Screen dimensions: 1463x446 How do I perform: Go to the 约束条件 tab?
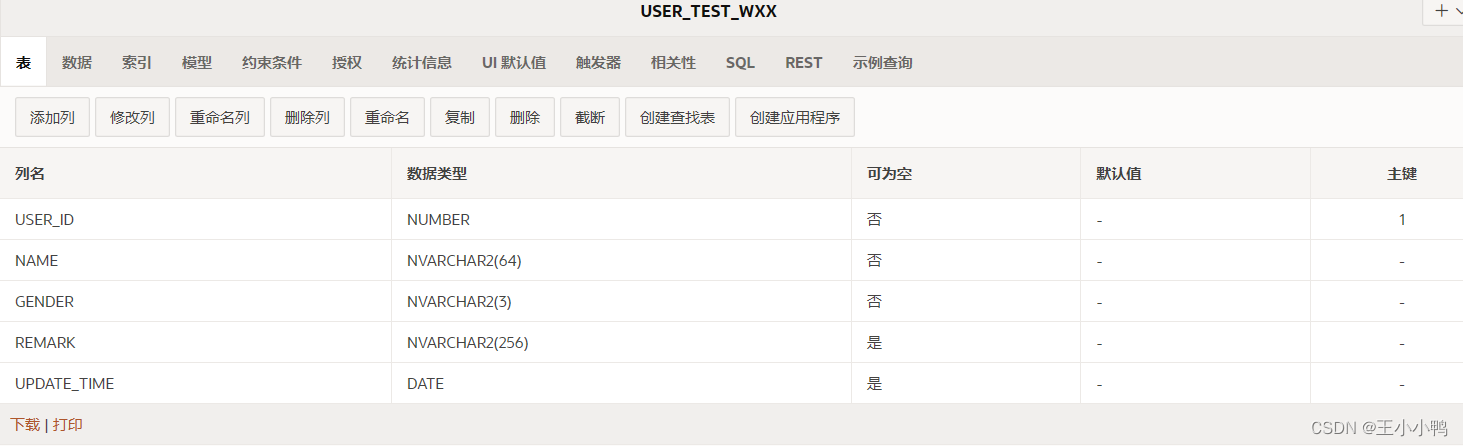pyautogui.click(x=272, y=62)
